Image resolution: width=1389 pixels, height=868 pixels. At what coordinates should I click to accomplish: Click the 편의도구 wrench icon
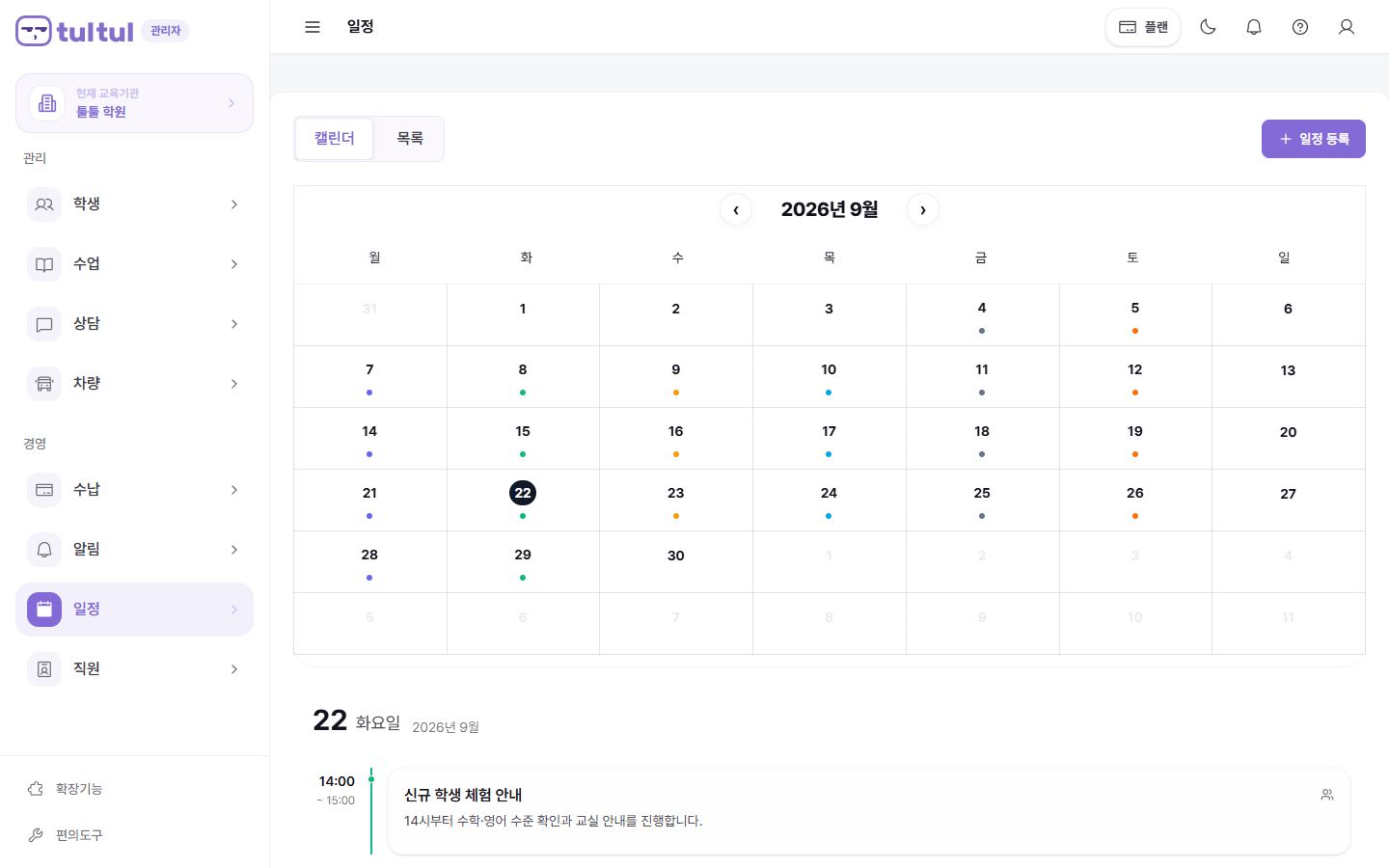coord(36,835)
